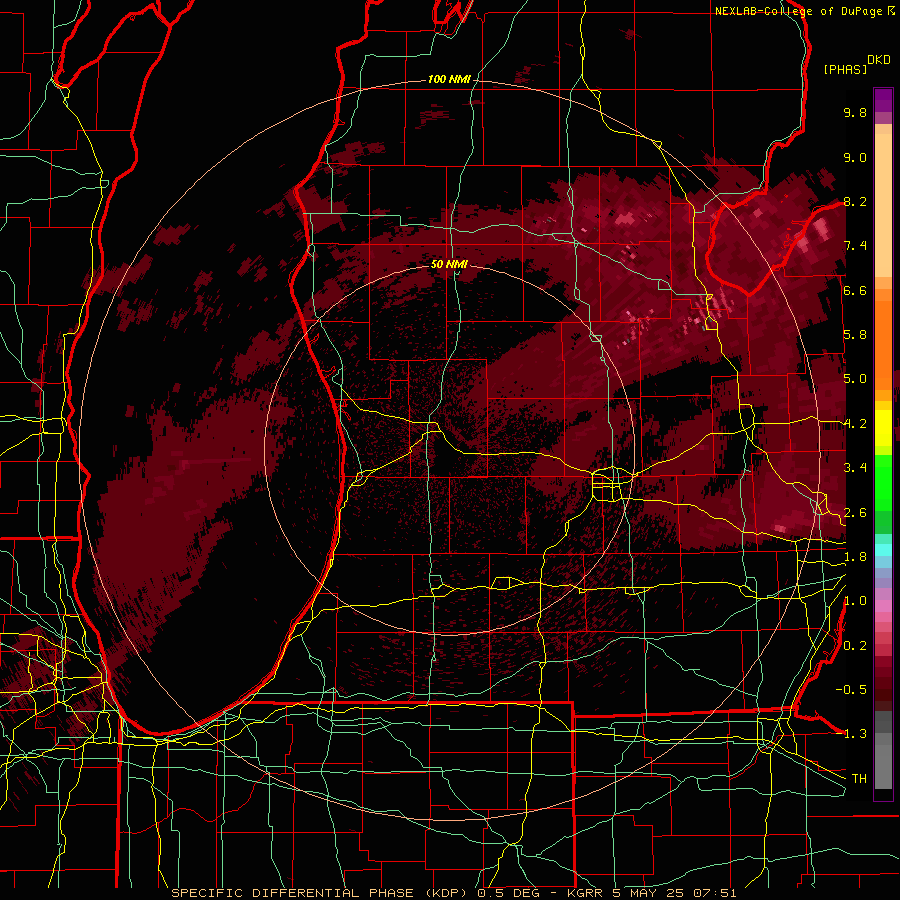Screen dimensions: 900x900
Task: Click the -0.5 value on the color scale
Action: pos(851,690)
